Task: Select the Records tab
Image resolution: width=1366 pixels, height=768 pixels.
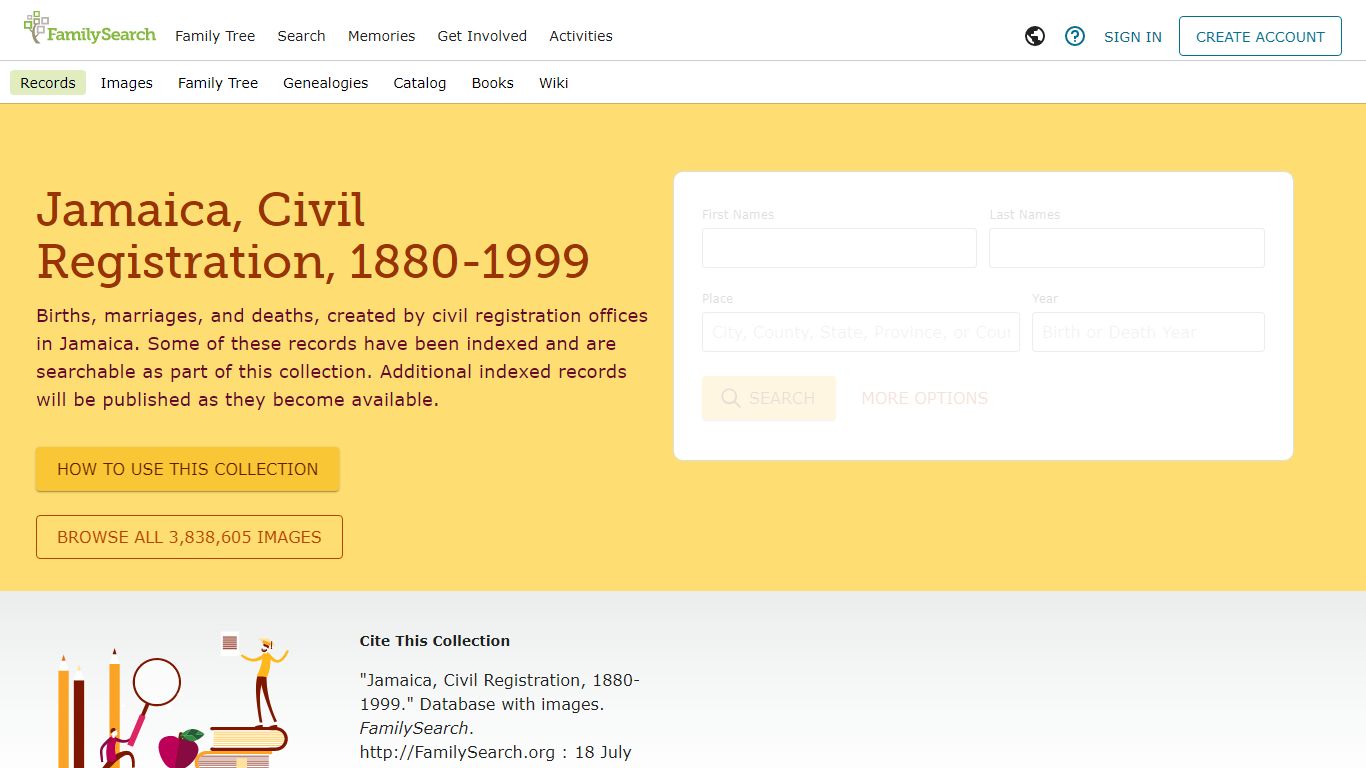Action: coord(48,83)
